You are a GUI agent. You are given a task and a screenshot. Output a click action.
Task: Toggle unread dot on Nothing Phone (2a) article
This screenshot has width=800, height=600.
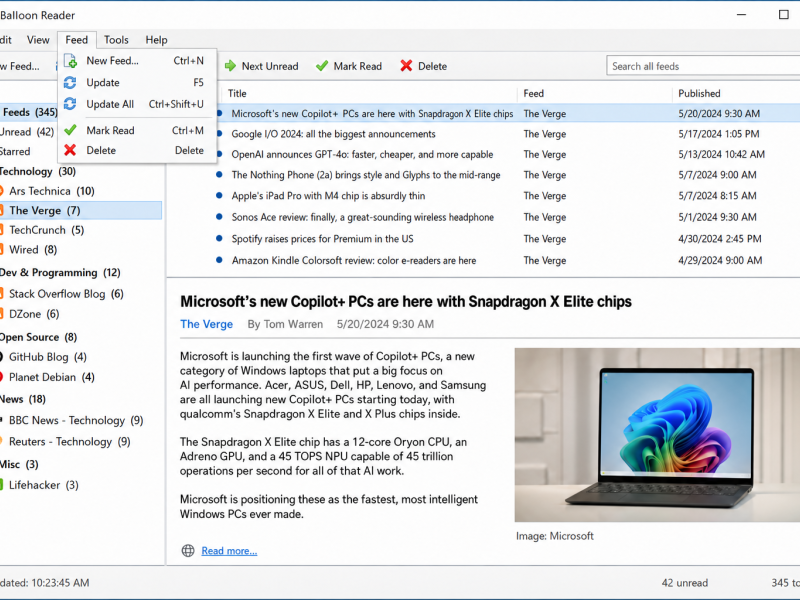219,174
